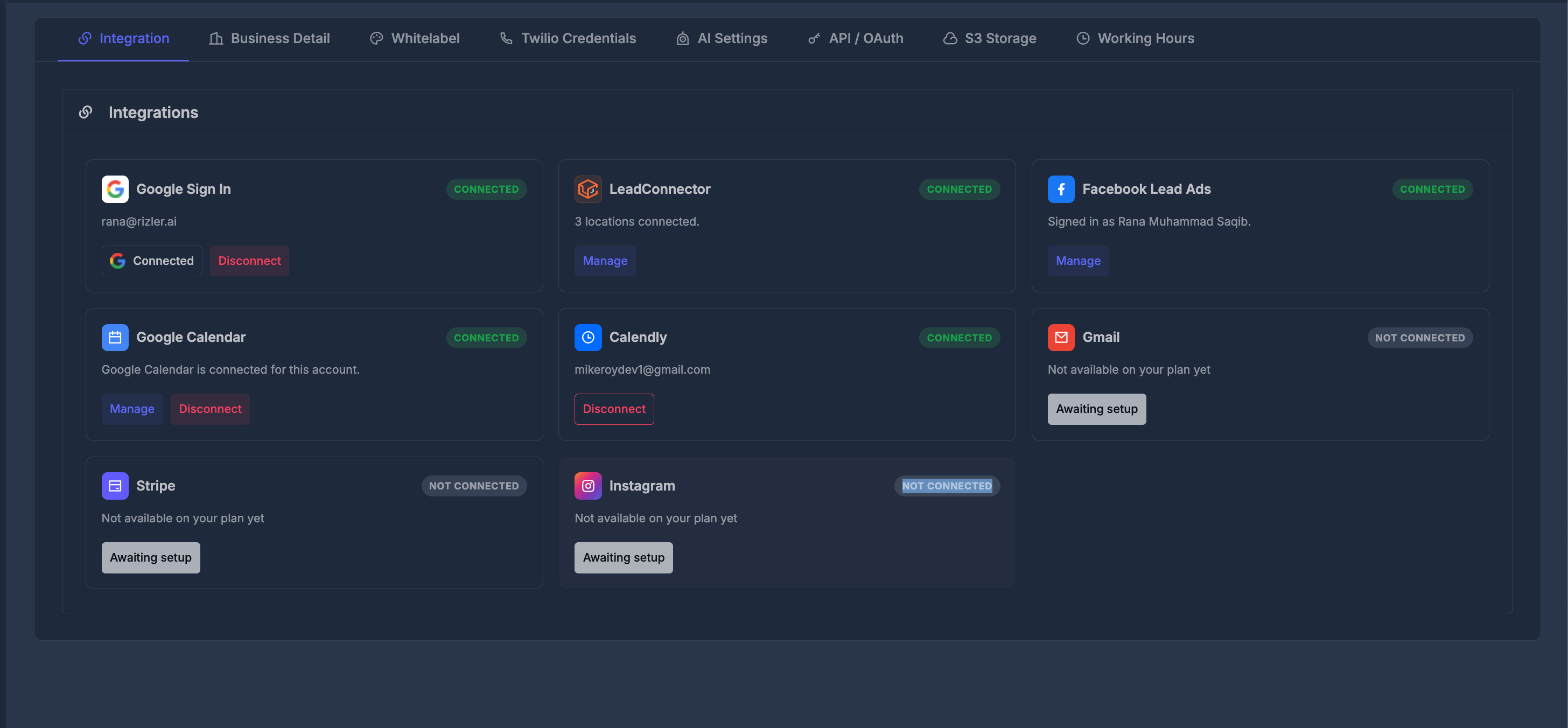Select the Working Hours tab
This screenshot has height=728, width=1568.
tap(1135, 38)
